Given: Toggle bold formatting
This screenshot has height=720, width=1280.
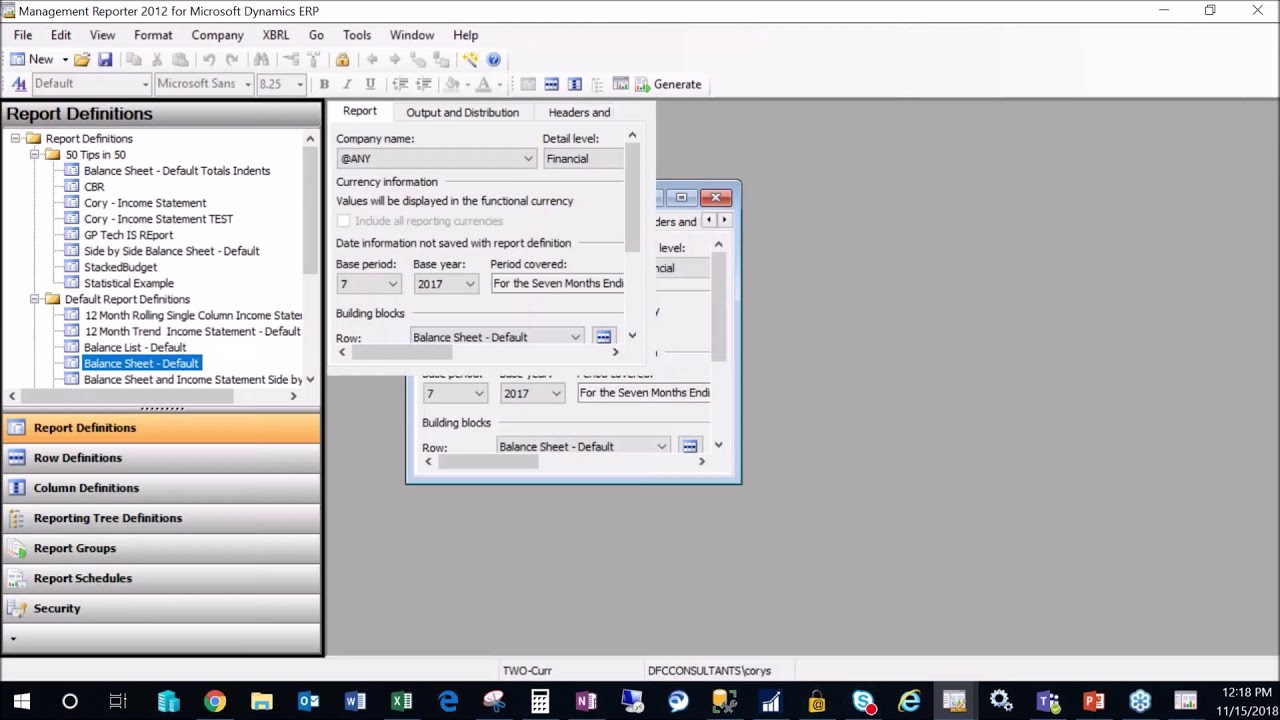Looking at the screenshot, I should (x=324, y=84).
